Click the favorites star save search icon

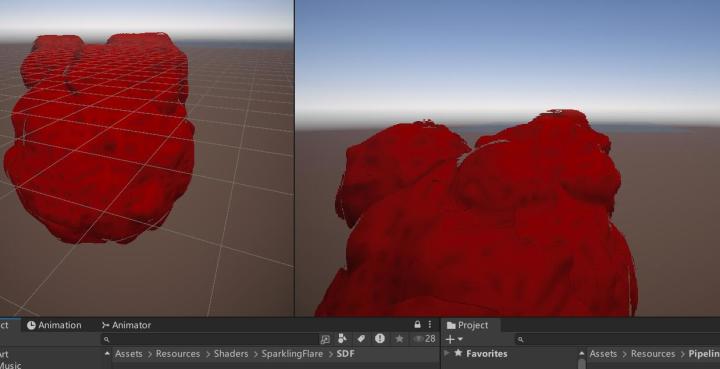[x=399, y=339]
